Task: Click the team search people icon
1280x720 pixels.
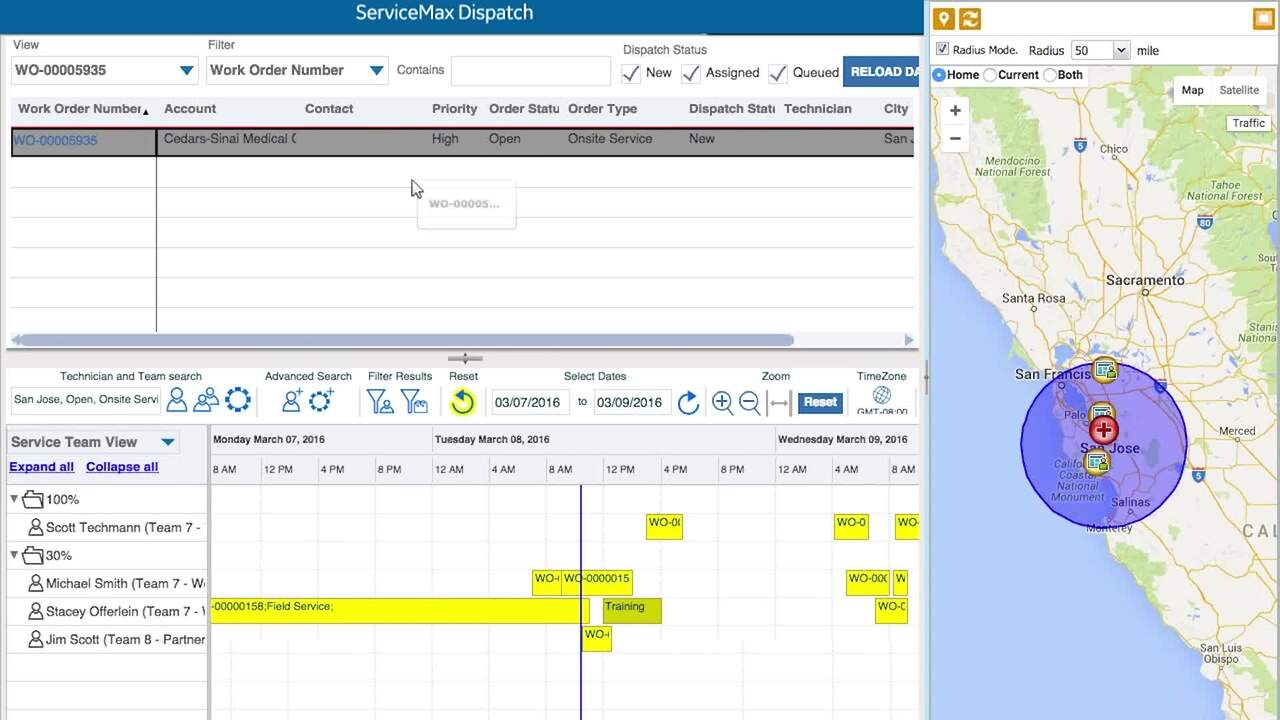Action: [x=206, y=401]
